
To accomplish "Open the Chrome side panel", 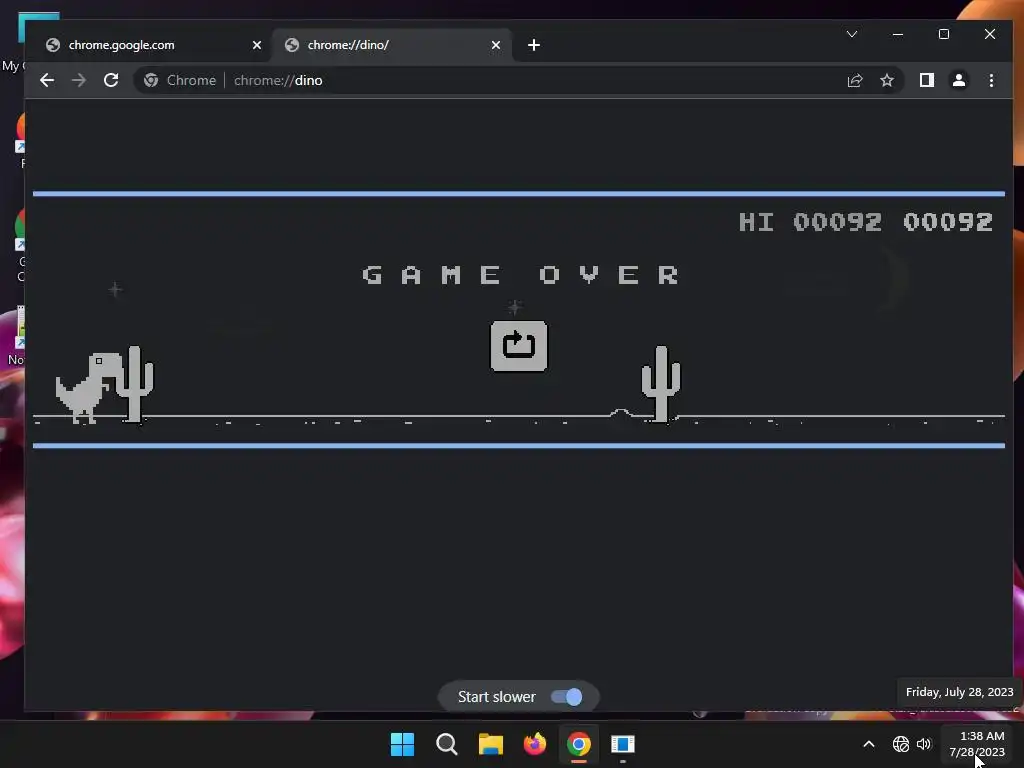I will tap(927, 80).
